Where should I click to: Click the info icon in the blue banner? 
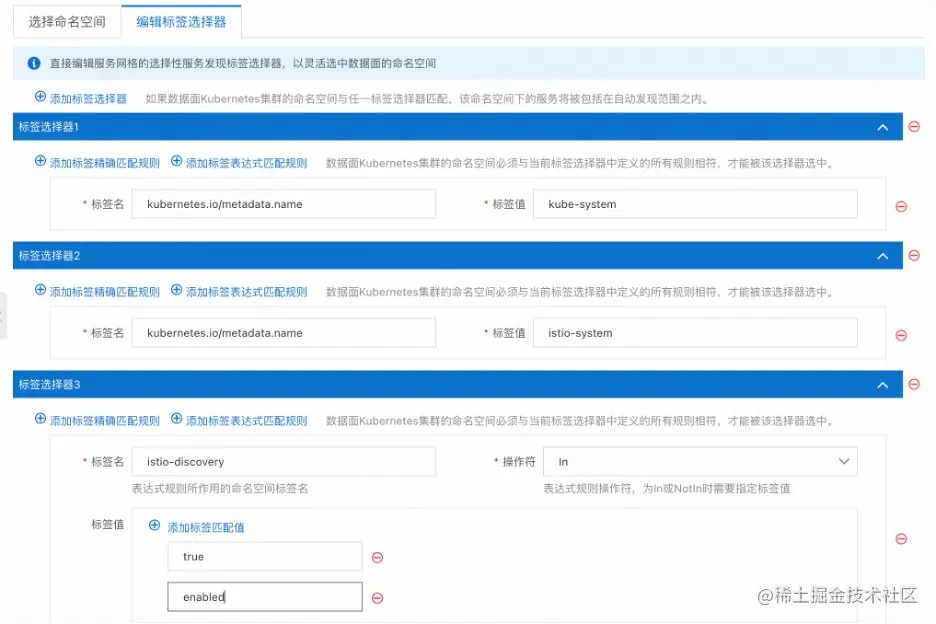click(34, 63)
